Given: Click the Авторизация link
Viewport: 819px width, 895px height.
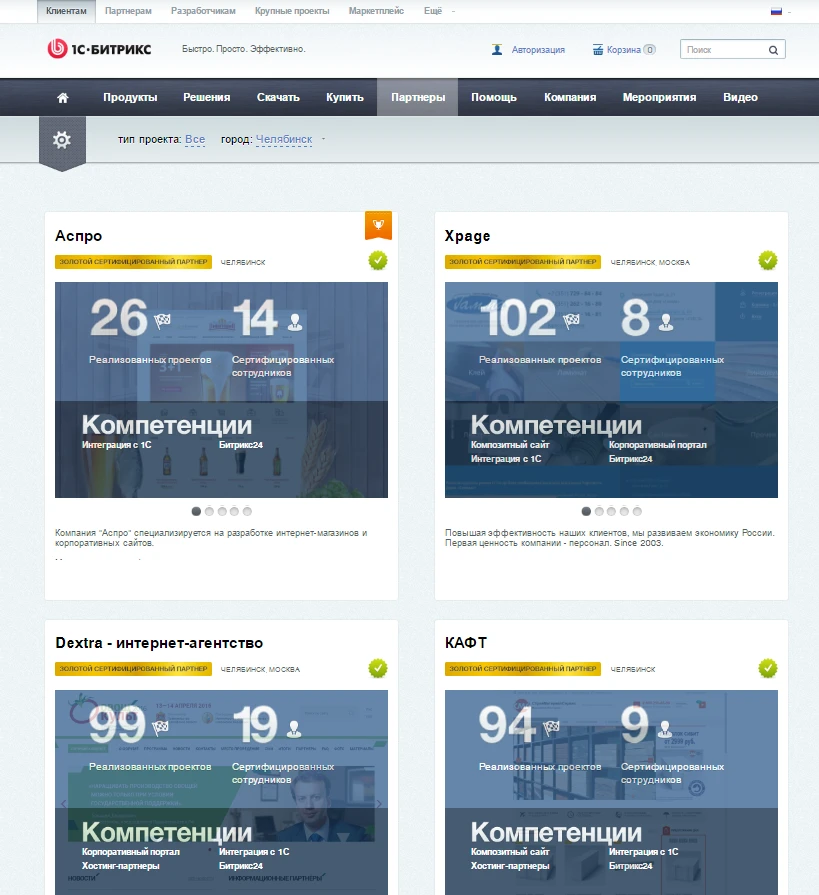Looking at the screenshot, I should [x=538, y=50].
